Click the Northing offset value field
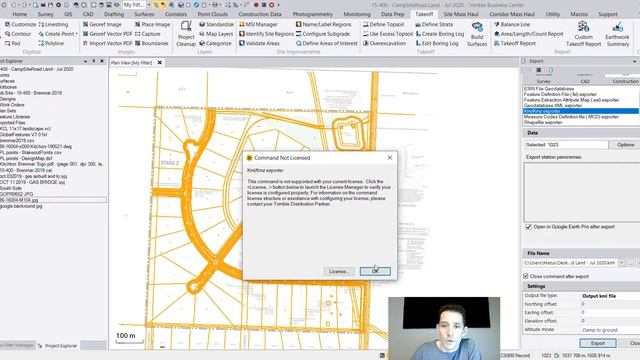 click(x=610, y=304)
